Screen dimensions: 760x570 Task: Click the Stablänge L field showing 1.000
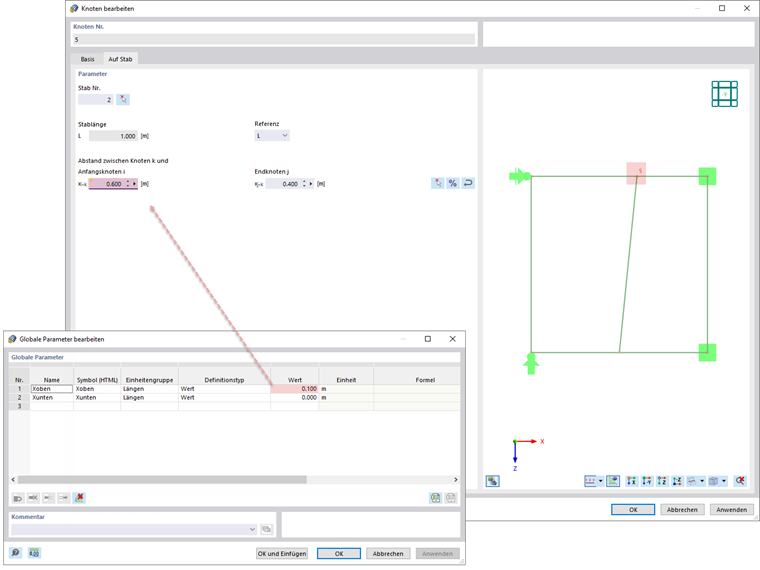[x=113, y=136]
